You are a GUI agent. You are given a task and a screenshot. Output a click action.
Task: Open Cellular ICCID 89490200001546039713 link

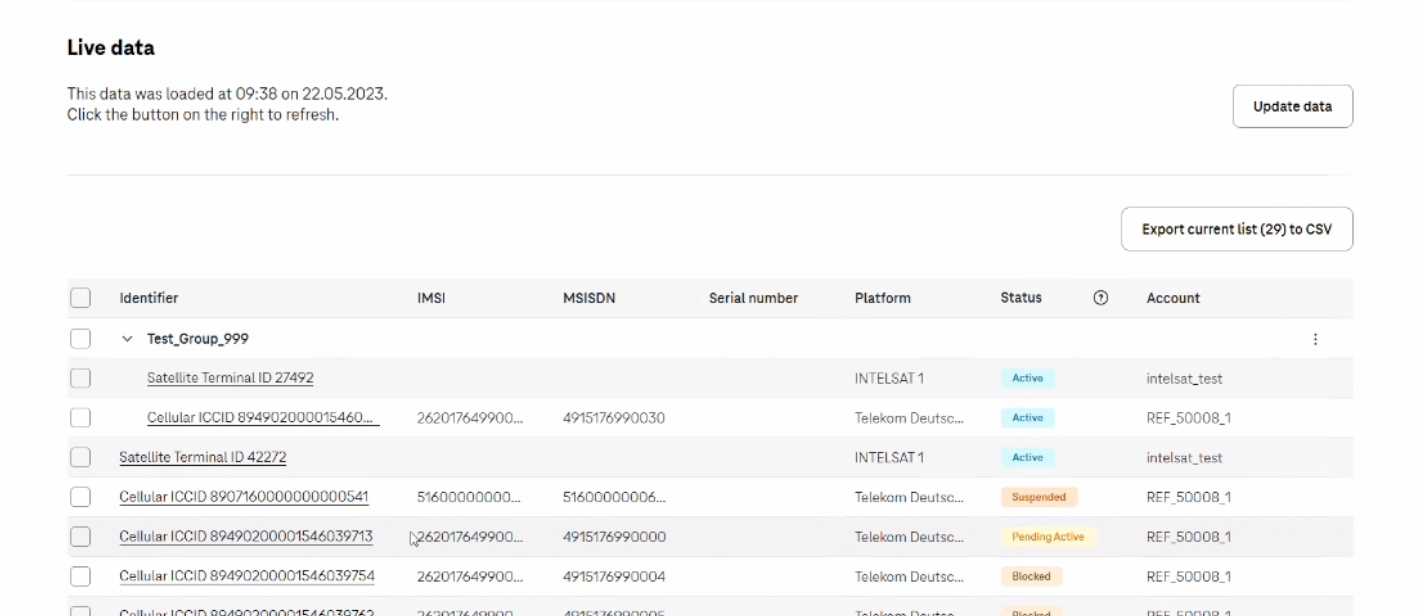click(246, 537)
